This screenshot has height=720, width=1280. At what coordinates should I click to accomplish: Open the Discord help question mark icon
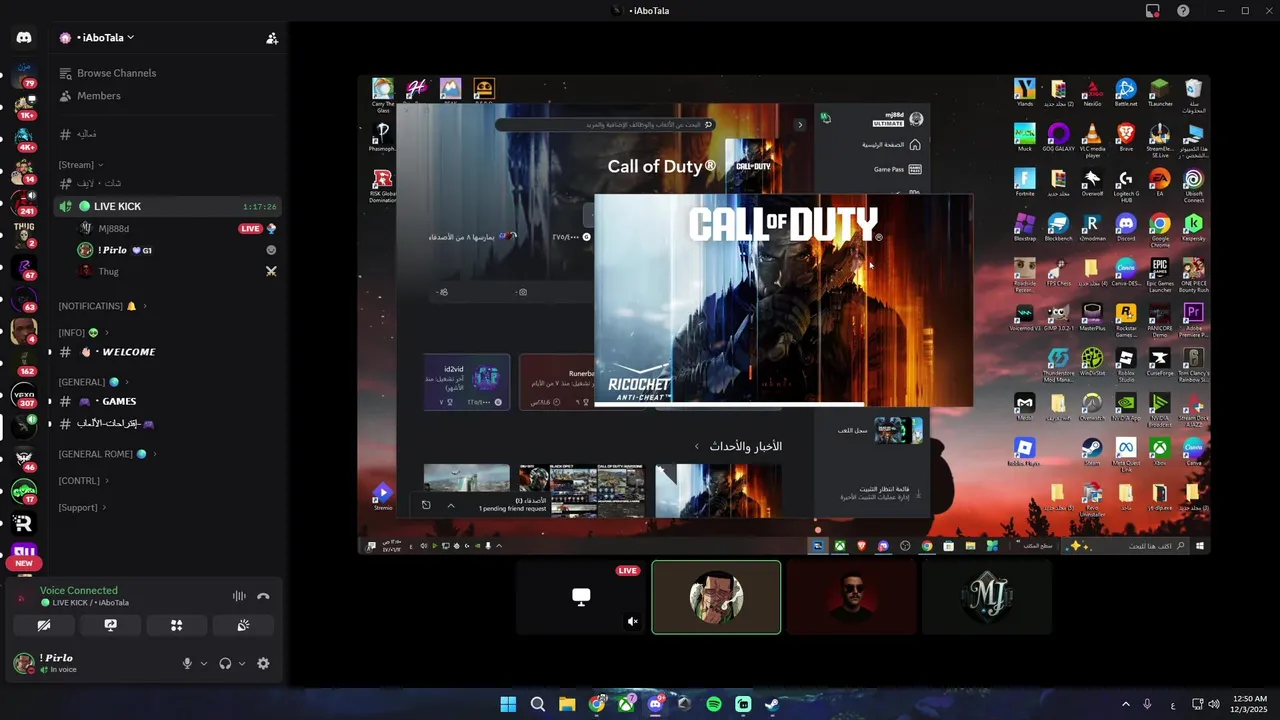[1183, 10]
